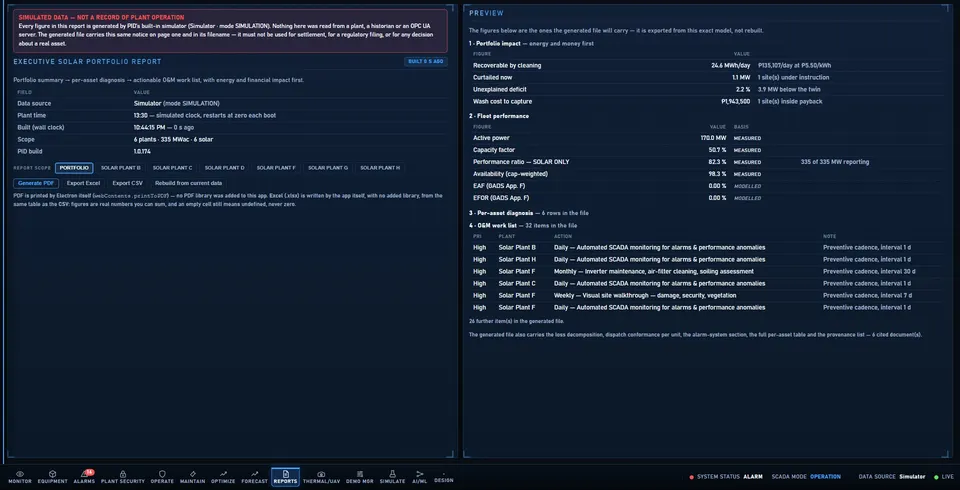960x490 pixels.
Task: Click the Active power 170.0 MW value
Action: coord(713,138)
